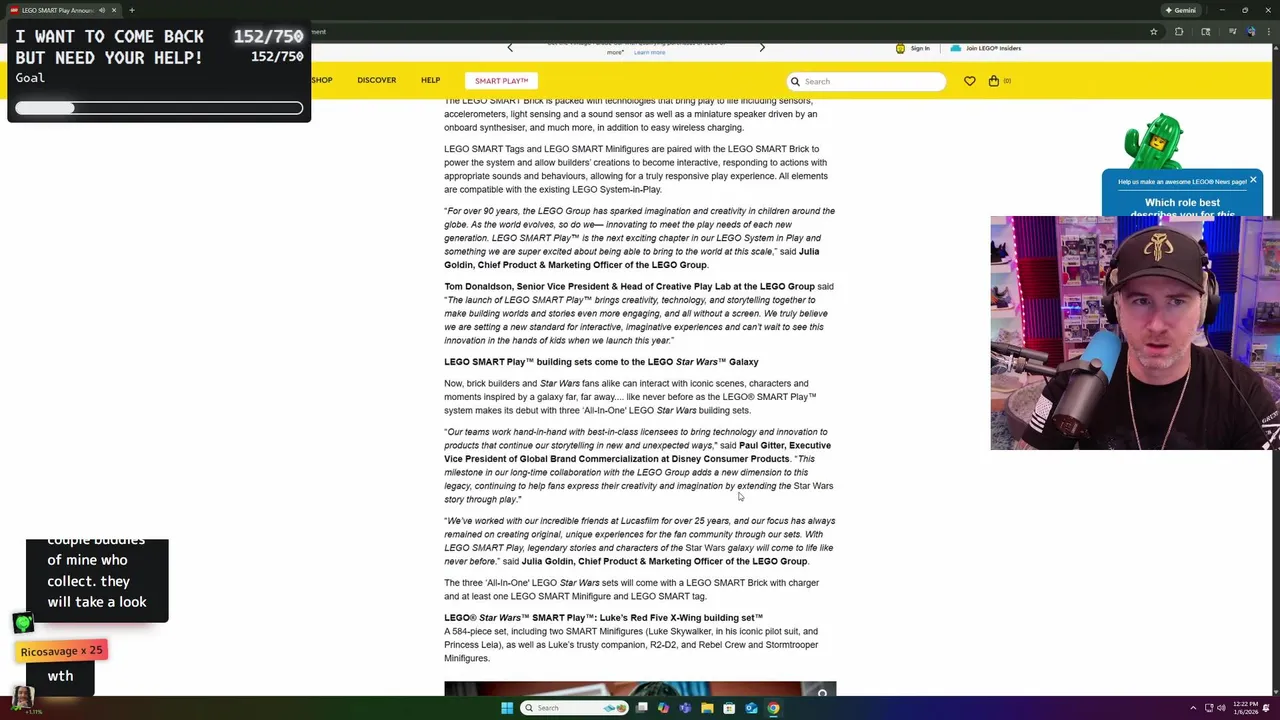Follow the Learn more banner link
This screenshot has height=720, width=1280.
click(649, 52)
